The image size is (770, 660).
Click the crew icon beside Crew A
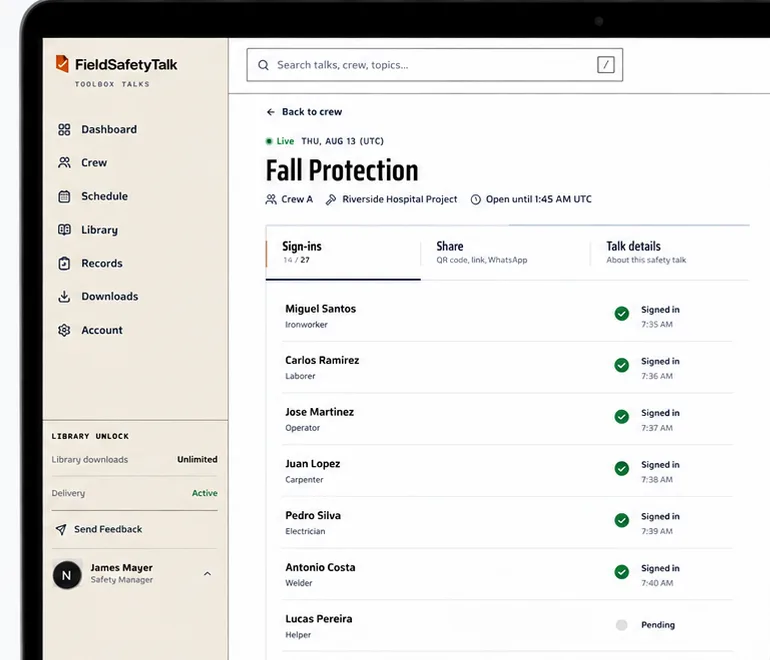271,199
